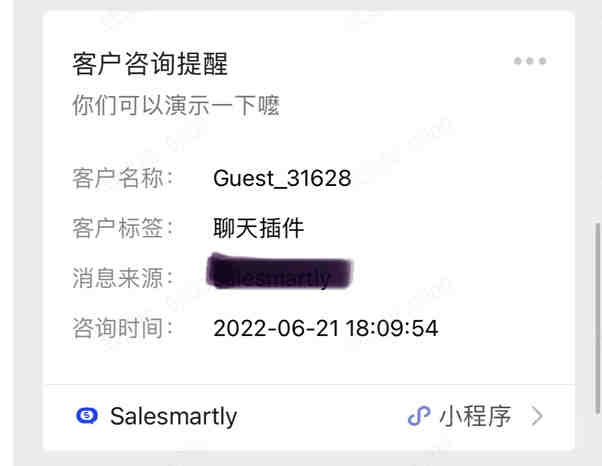Viewport: 602px width, 466px height.
Task: Expand the right chevron arrow beside 小程序
Action: (538, 416)
